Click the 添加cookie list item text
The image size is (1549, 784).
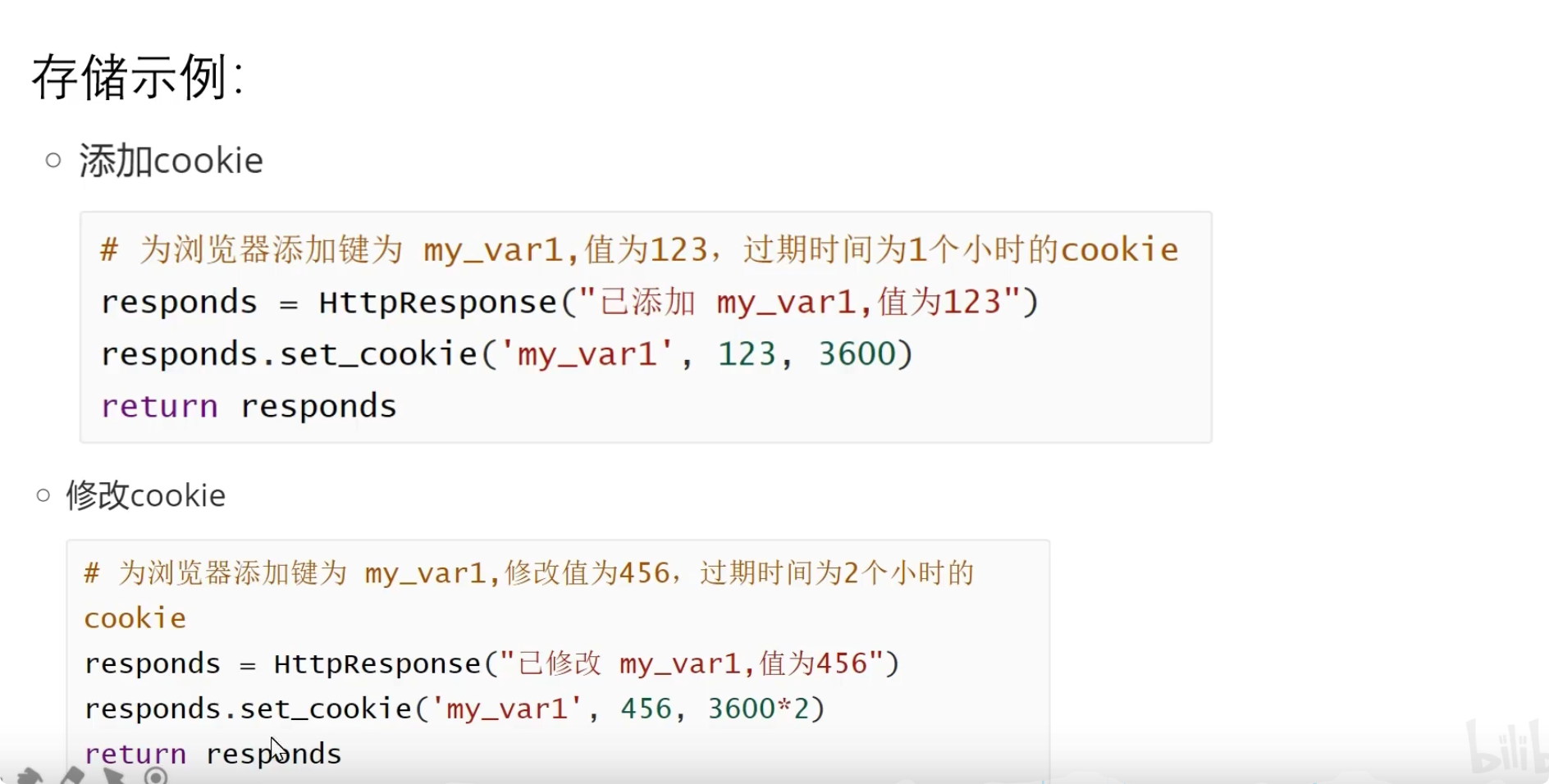click(171, 160)
